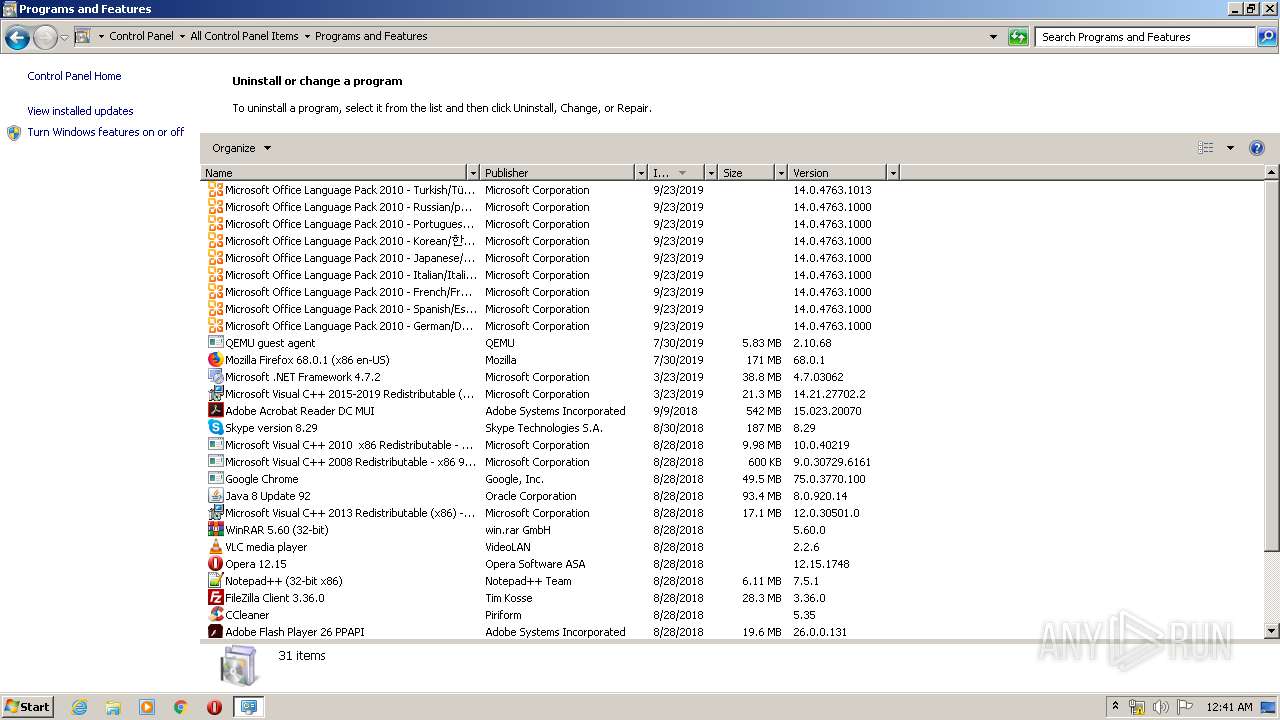Open the Name column filter dropdown
The width and height of the screenshot is (1280, 720).
coord(473,173)
